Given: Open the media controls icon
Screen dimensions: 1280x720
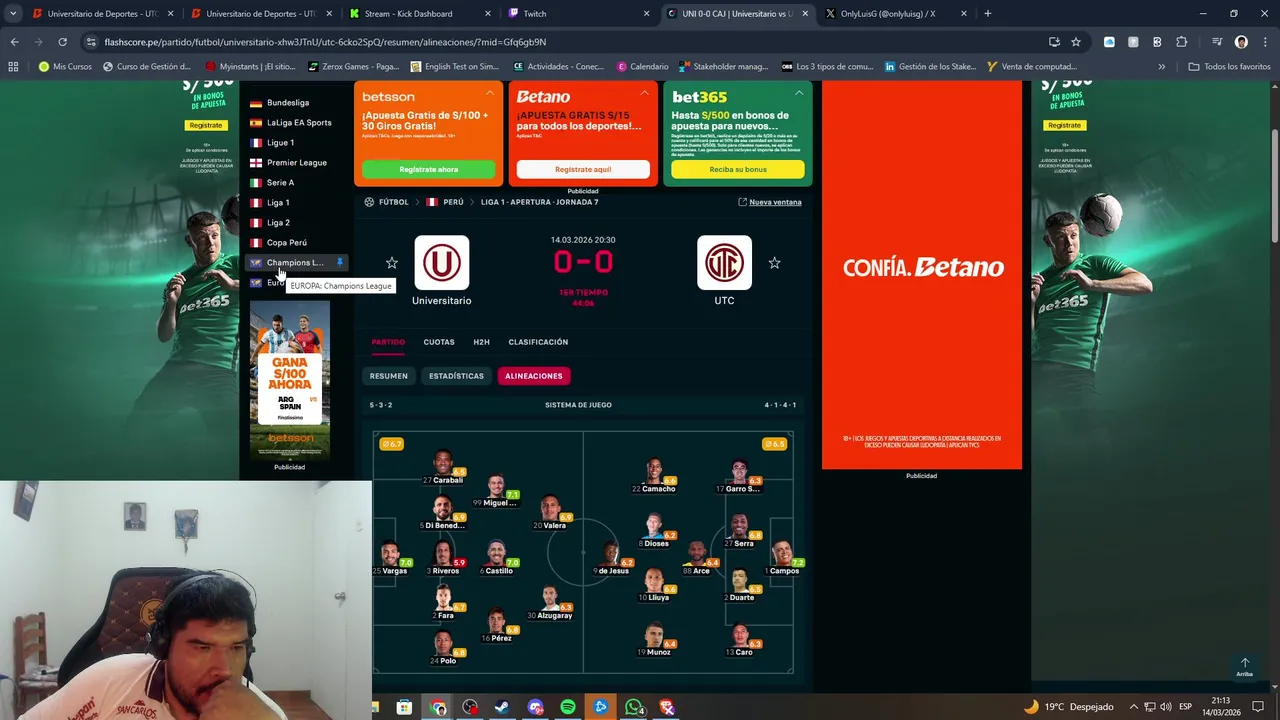Looking at the screenshot, I should (x=1217, y=42).
